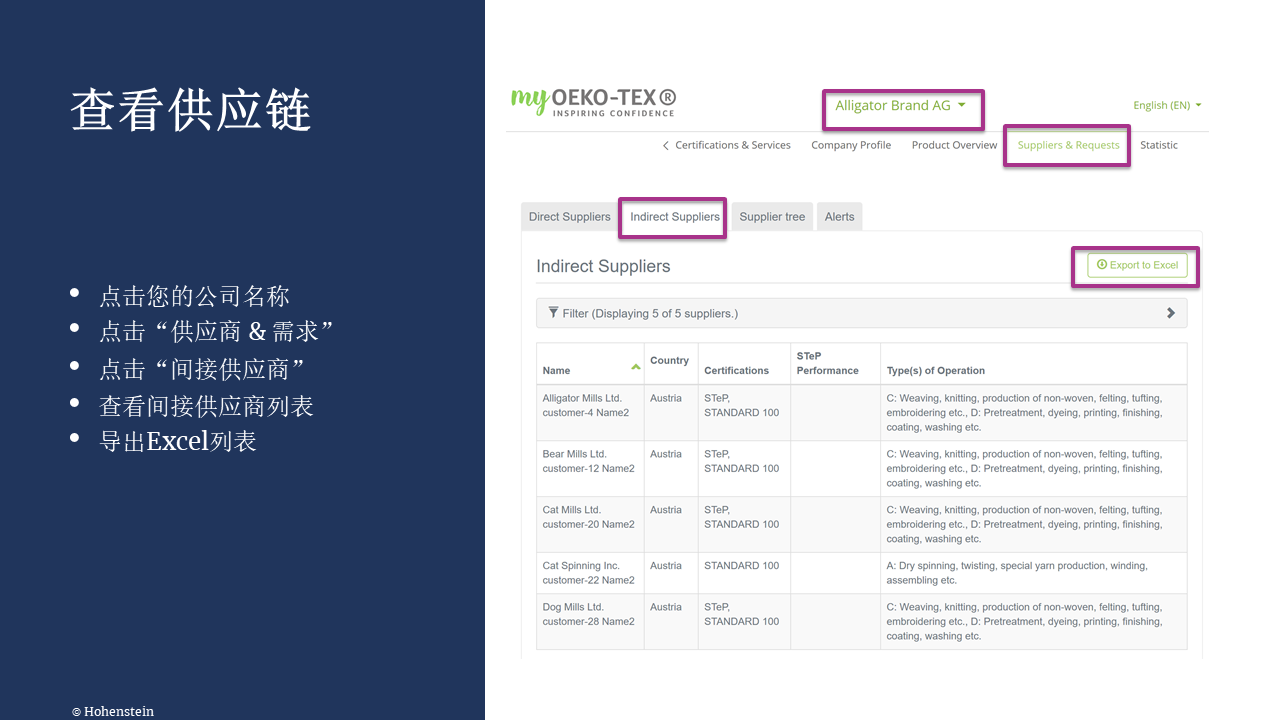
Task: Click the green sort arrow in Name column
Action: pos(635,367)
